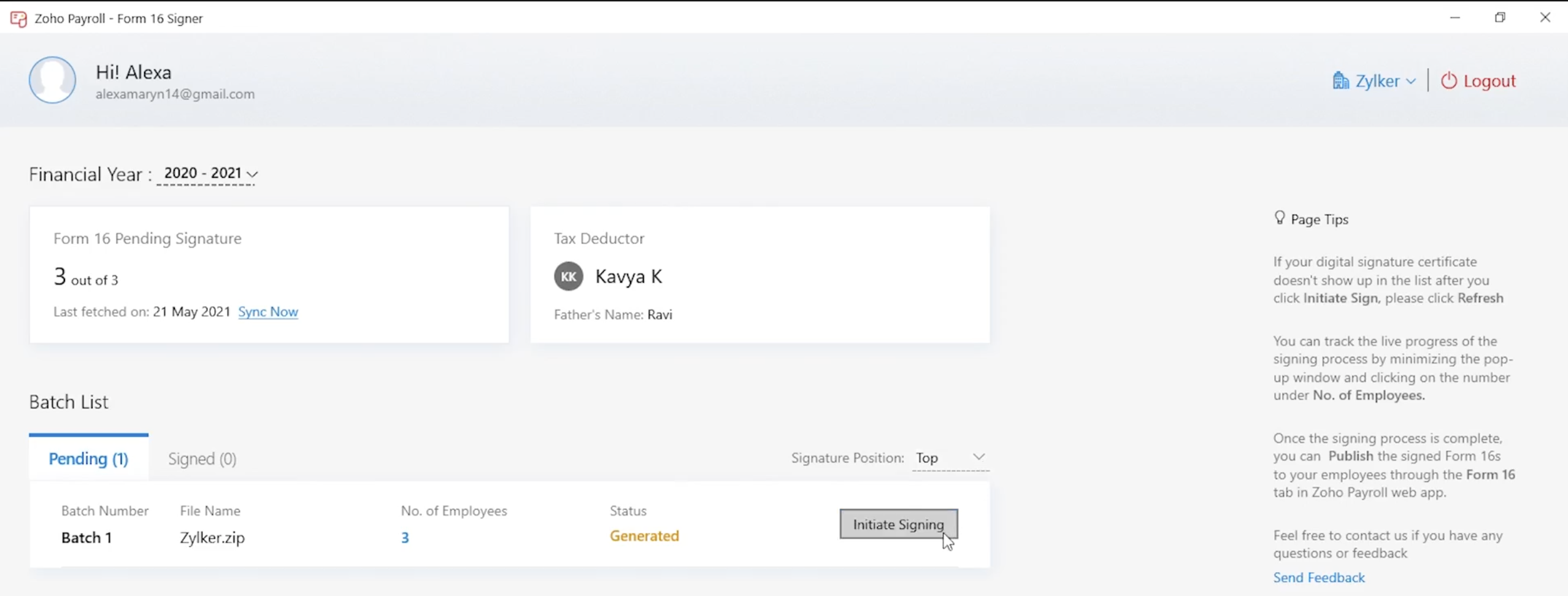Close the Form 16 Signer window

point(1545,18)
